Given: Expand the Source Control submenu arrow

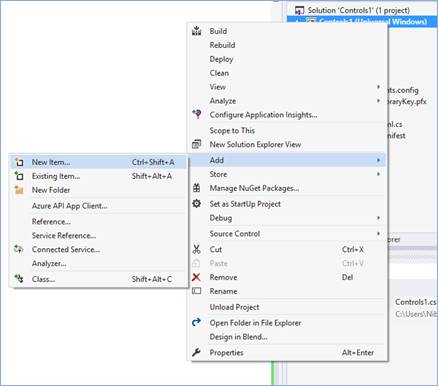Looking at the screenshot, I should pyautogui.click(x=378, y=233).
